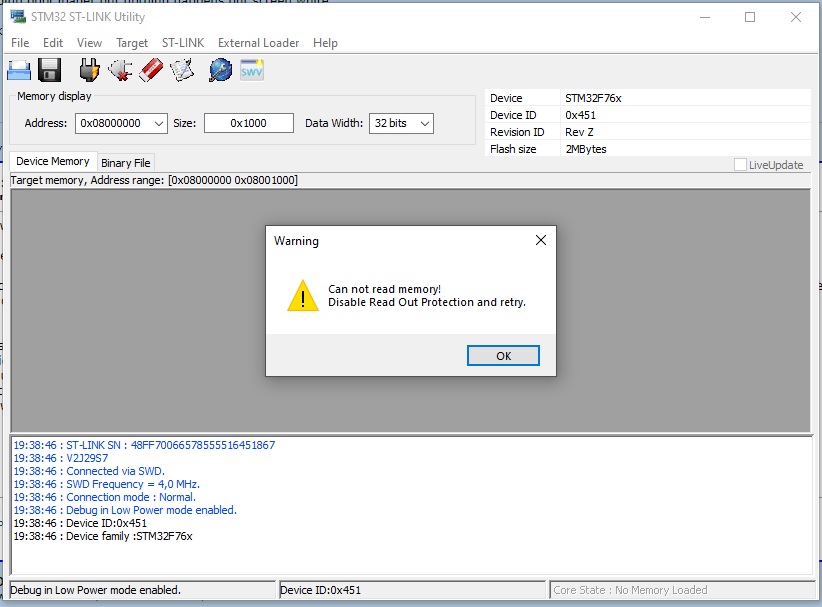822x607 pixels.
Task: Enable the LiveUpdate checkbox
Action: click(x=740, y=165)
